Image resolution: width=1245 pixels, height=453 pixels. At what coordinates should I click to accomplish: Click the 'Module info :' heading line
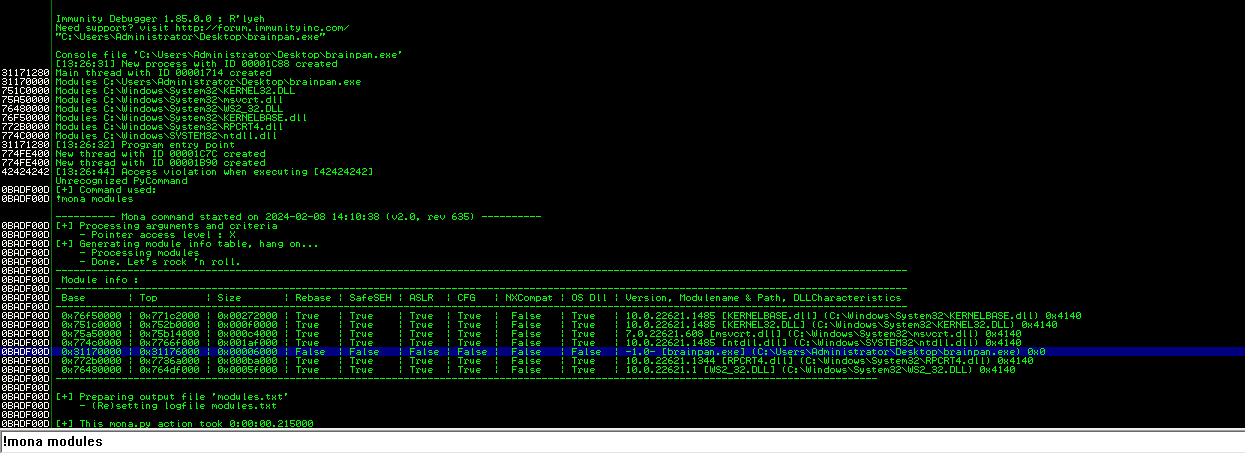(99, 280)
